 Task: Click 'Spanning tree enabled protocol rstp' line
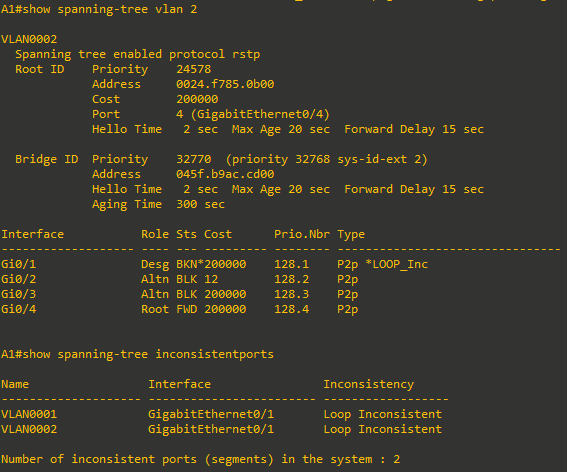tap(137, 55)
